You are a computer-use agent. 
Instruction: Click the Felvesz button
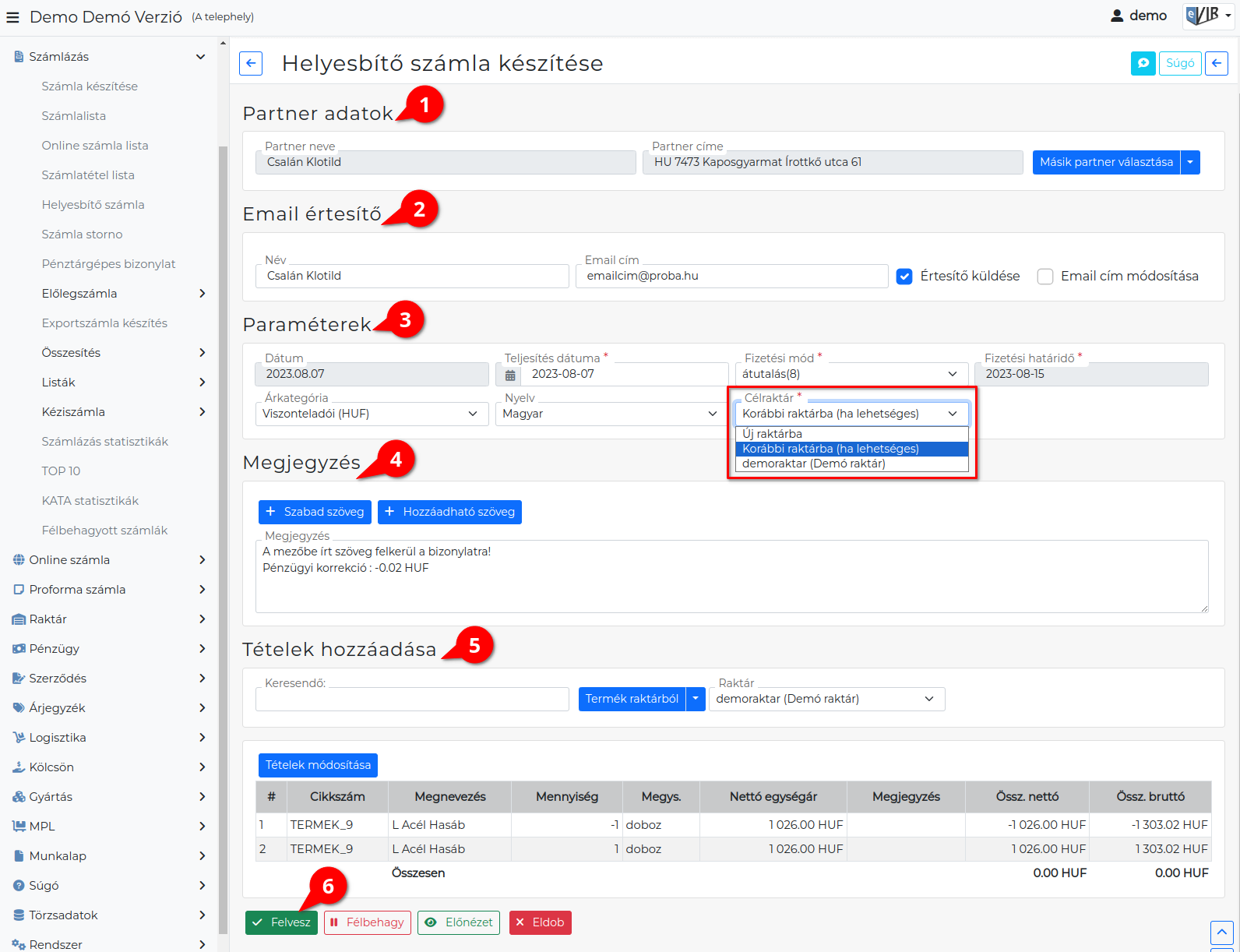click(x=281, y=923)
